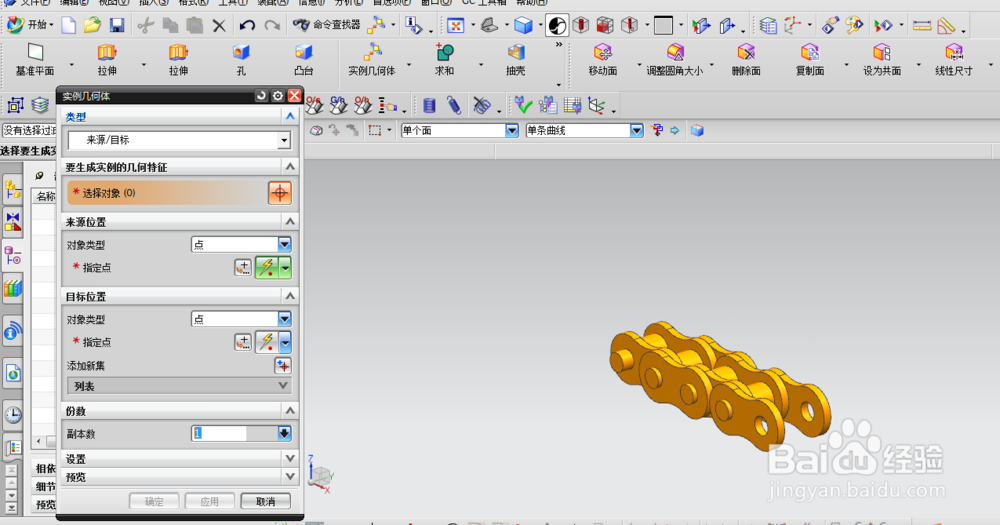Open the reuse library books sidebar icon
Image resolution: width=1000 pixels, height=525 pixels.
(x=13, y=288)
